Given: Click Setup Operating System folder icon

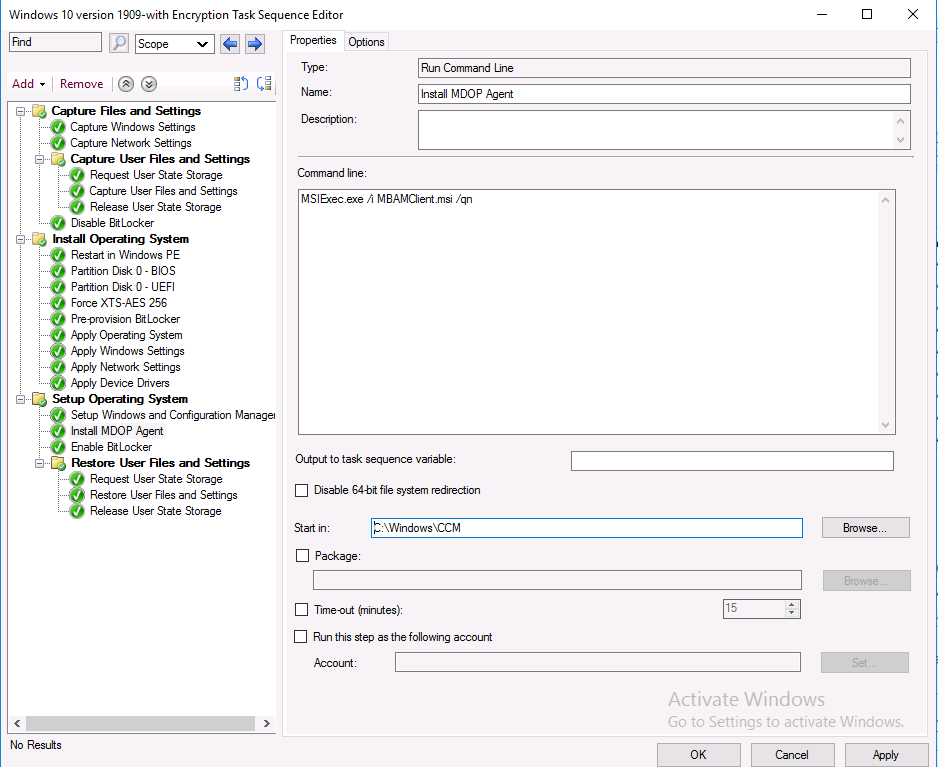Looking at the screenshot, I should (x=39, y=399).
